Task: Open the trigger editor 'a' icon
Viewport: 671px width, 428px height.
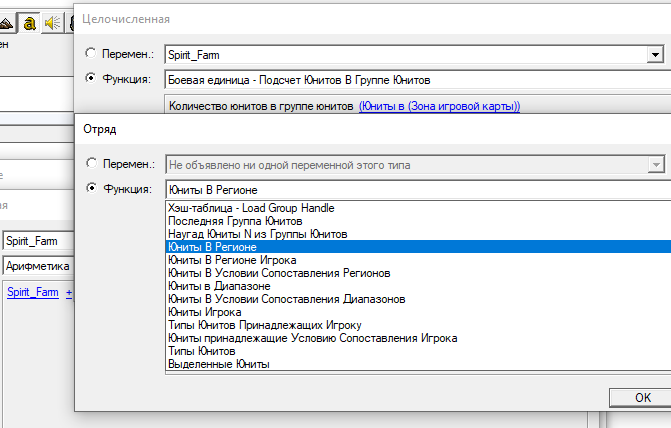Action: pos(32,21)
